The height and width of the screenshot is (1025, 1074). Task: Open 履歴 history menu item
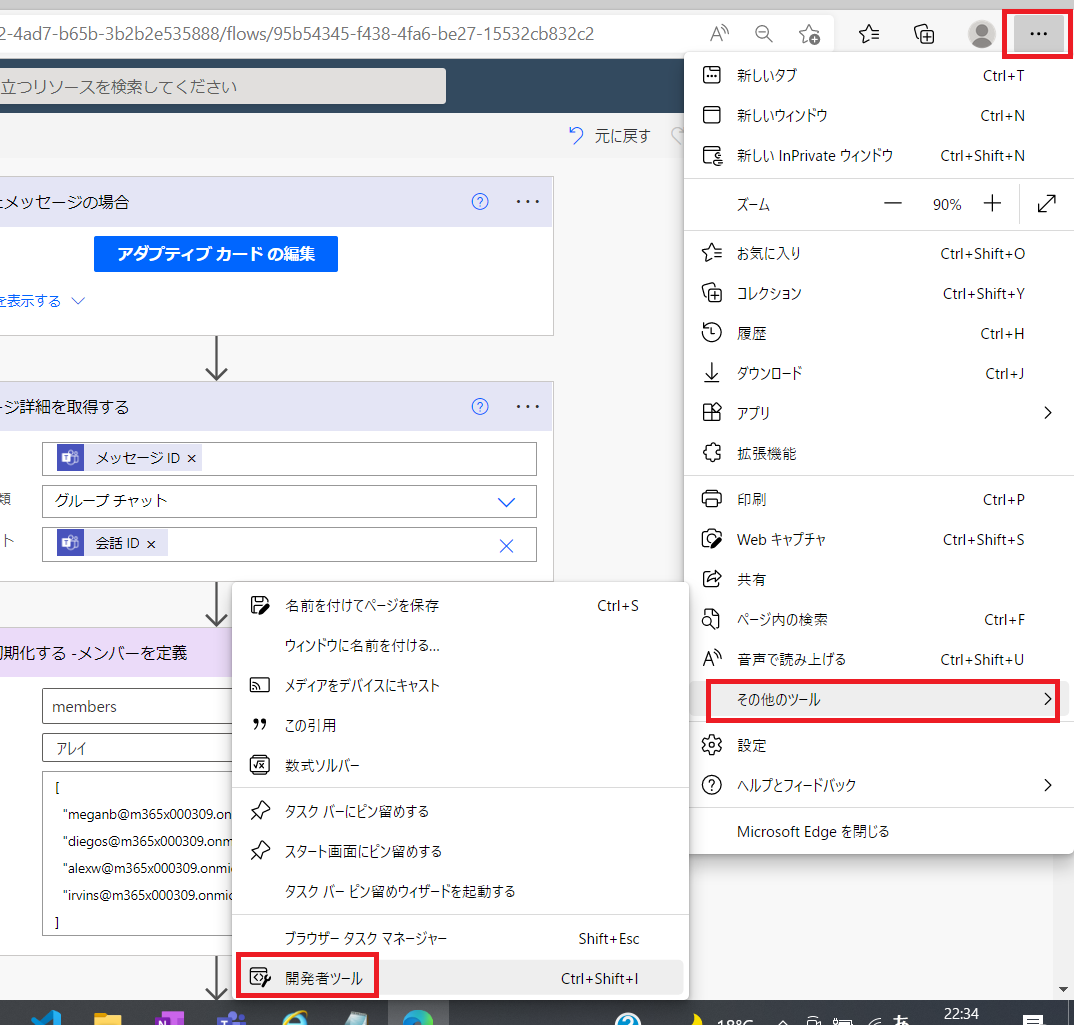(879, 334)
